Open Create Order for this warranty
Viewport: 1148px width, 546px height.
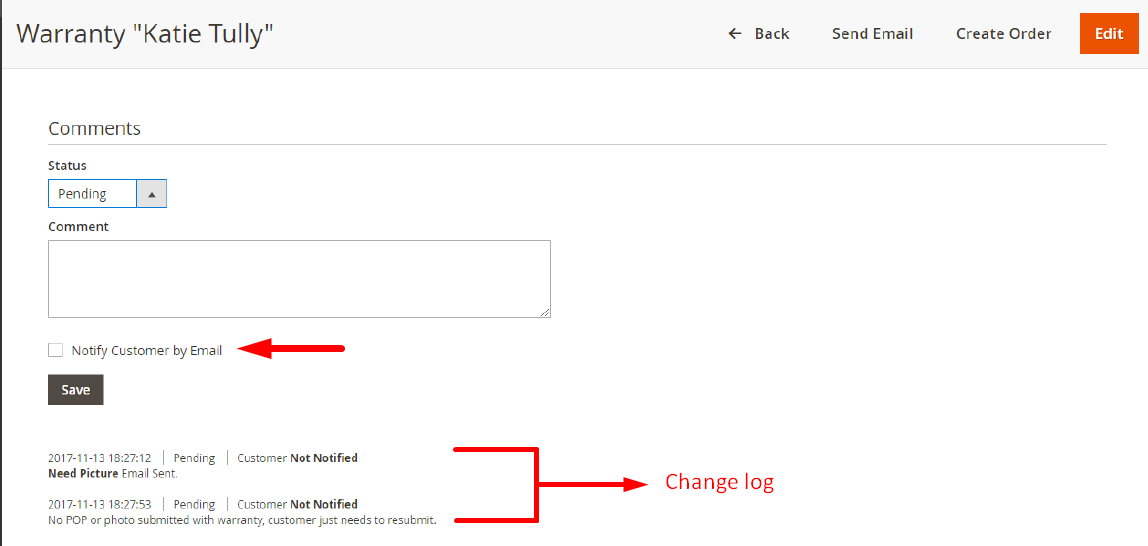coord(1003,34)
